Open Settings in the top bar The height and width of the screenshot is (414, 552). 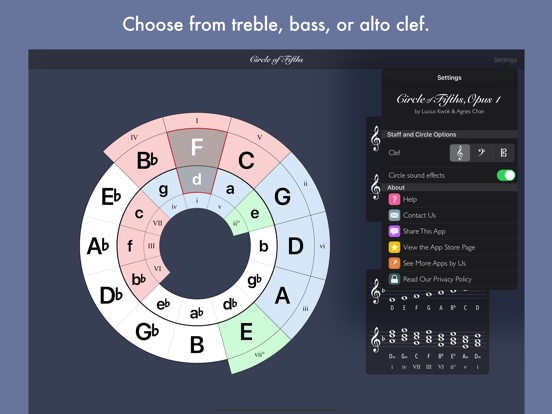[x=505, y=60]
